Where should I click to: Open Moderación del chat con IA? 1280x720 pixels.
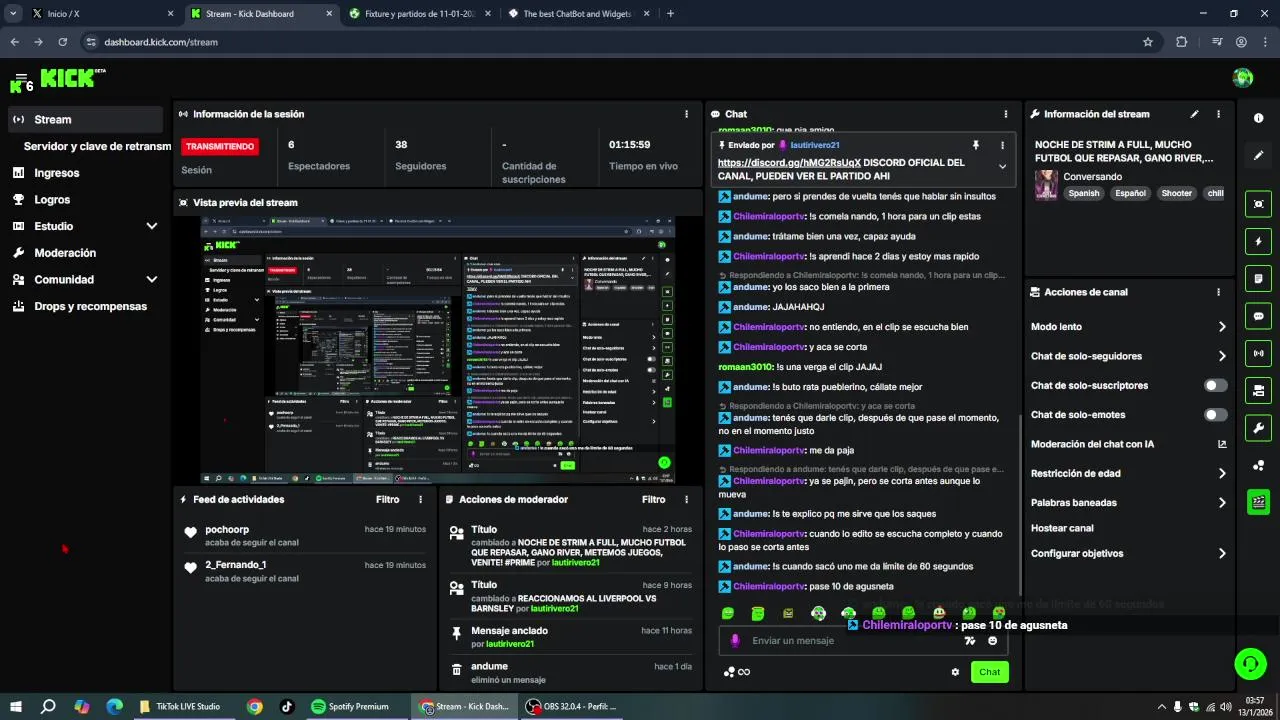point(1128,444)
